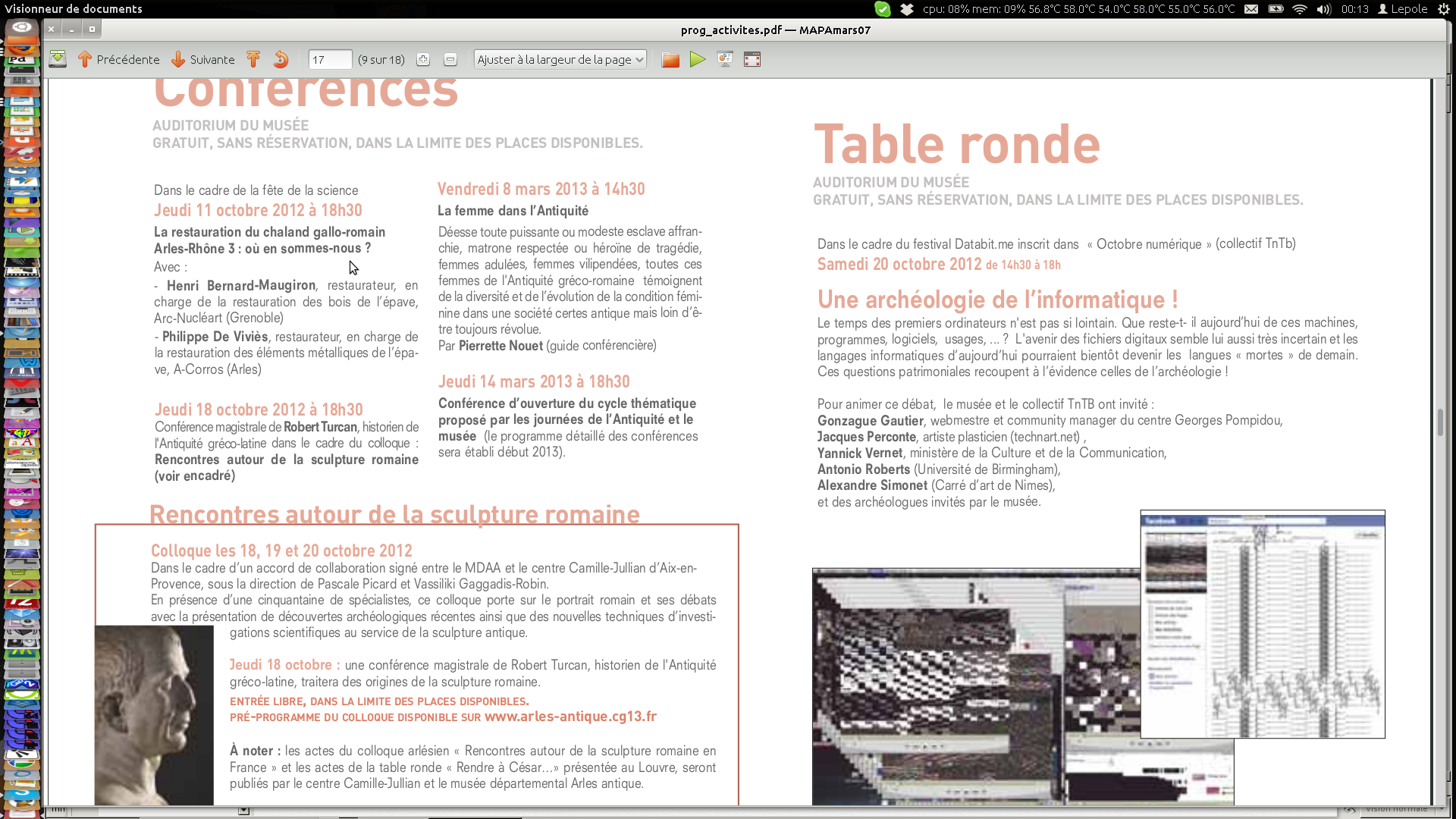The height and width of the screenshot is (819, 1456).
Task: Click the save a copy icon
Action: pyautogui.click(x=58, y=59)
